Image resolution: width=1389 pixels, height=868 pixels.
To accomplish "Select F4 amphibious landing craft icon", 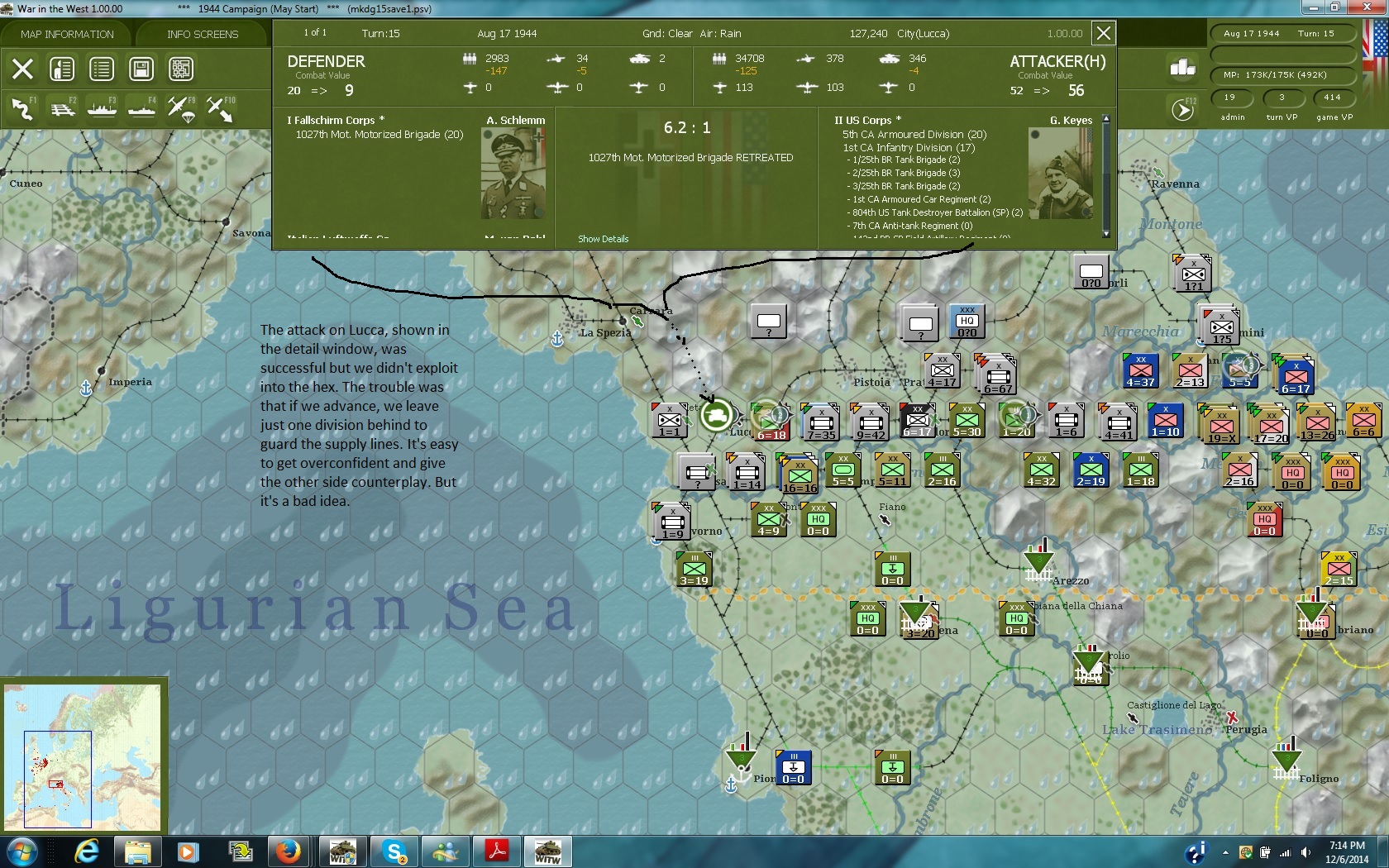I will [141, 108].
